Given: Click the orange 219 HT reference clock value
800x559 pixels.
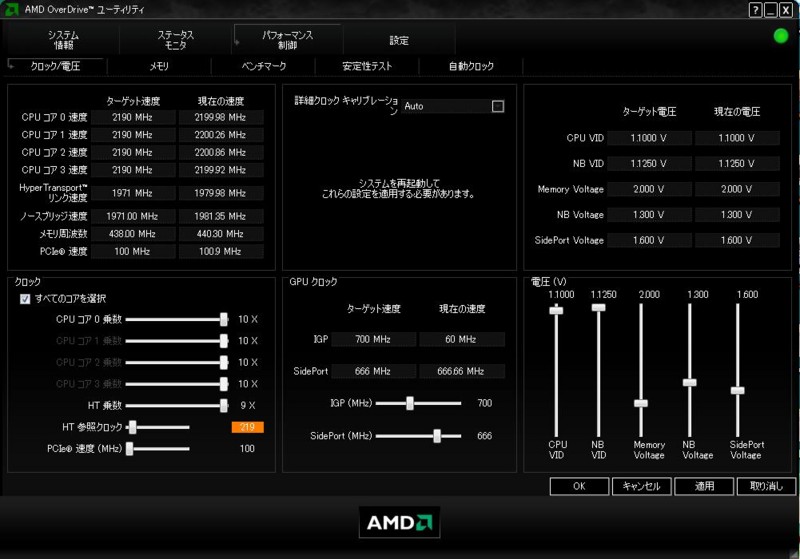Looking at the screenshot, I should coord(247,427).
